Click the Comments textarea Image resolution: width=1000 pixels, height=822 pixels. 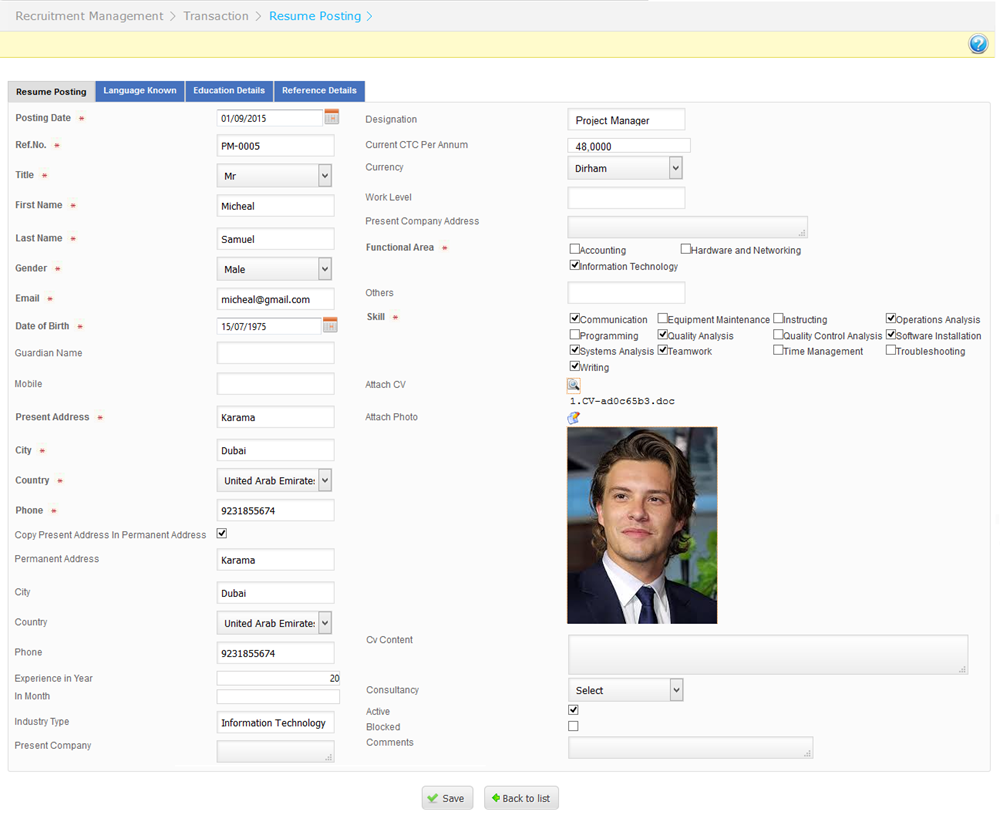click(x=691, y=747)
